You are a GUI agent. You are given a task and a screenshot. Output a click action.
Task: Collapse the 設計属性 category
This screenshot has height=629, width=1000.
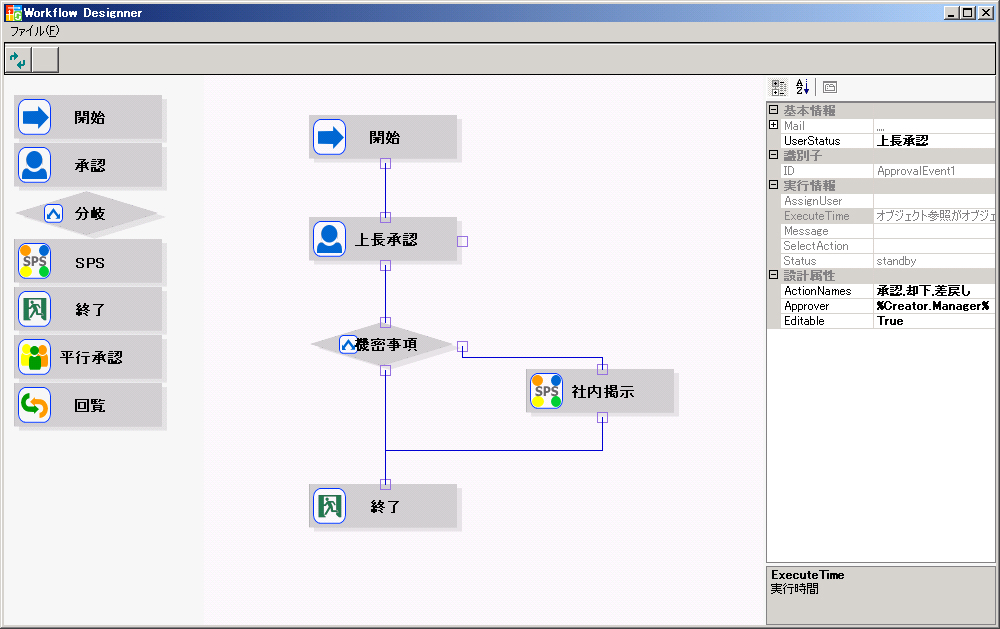(773, 275)
